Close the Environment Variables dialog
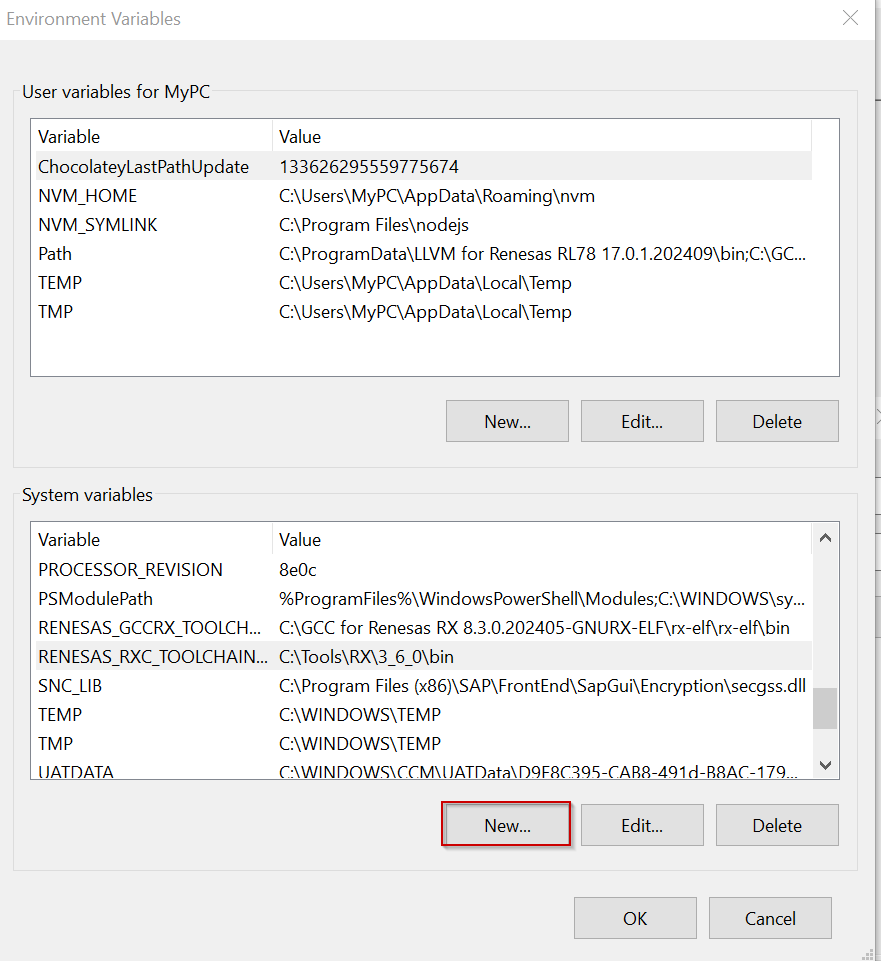The height and width of the screenshot is (961, 881). pos(850,18)
